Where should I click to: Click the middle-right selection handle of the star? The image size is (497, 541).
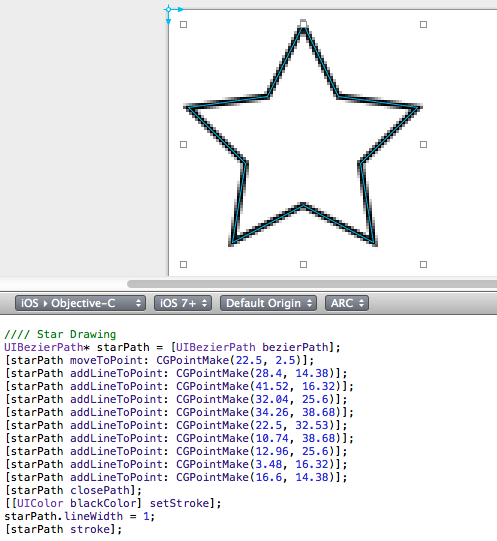[423, 145]
